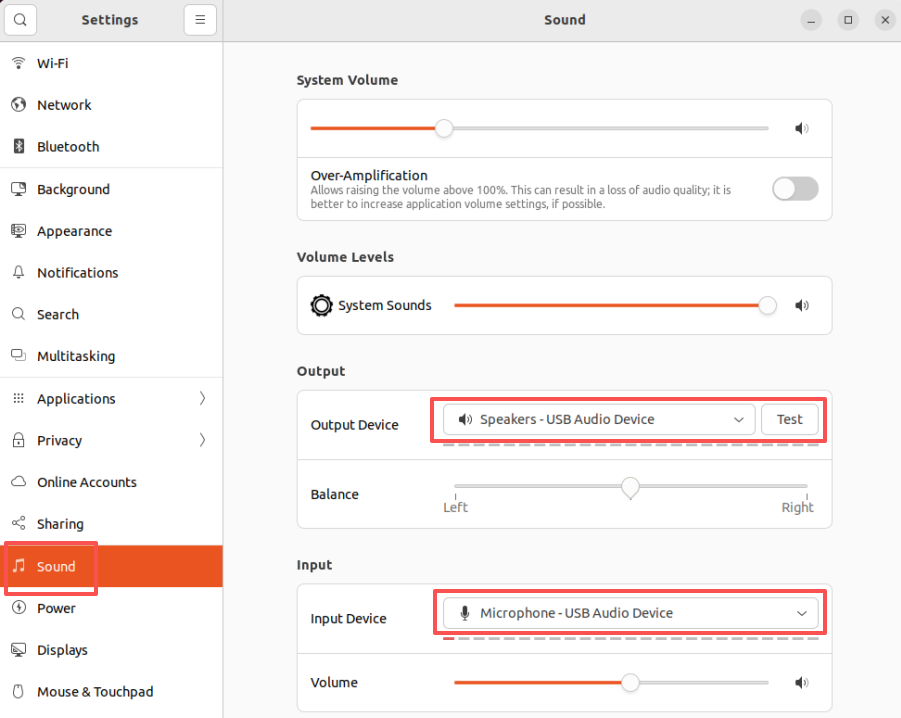The height and width of the screenshot is (718, 901).
Task: Enable the Over-Amplification switch
Action: coord(795,189)
